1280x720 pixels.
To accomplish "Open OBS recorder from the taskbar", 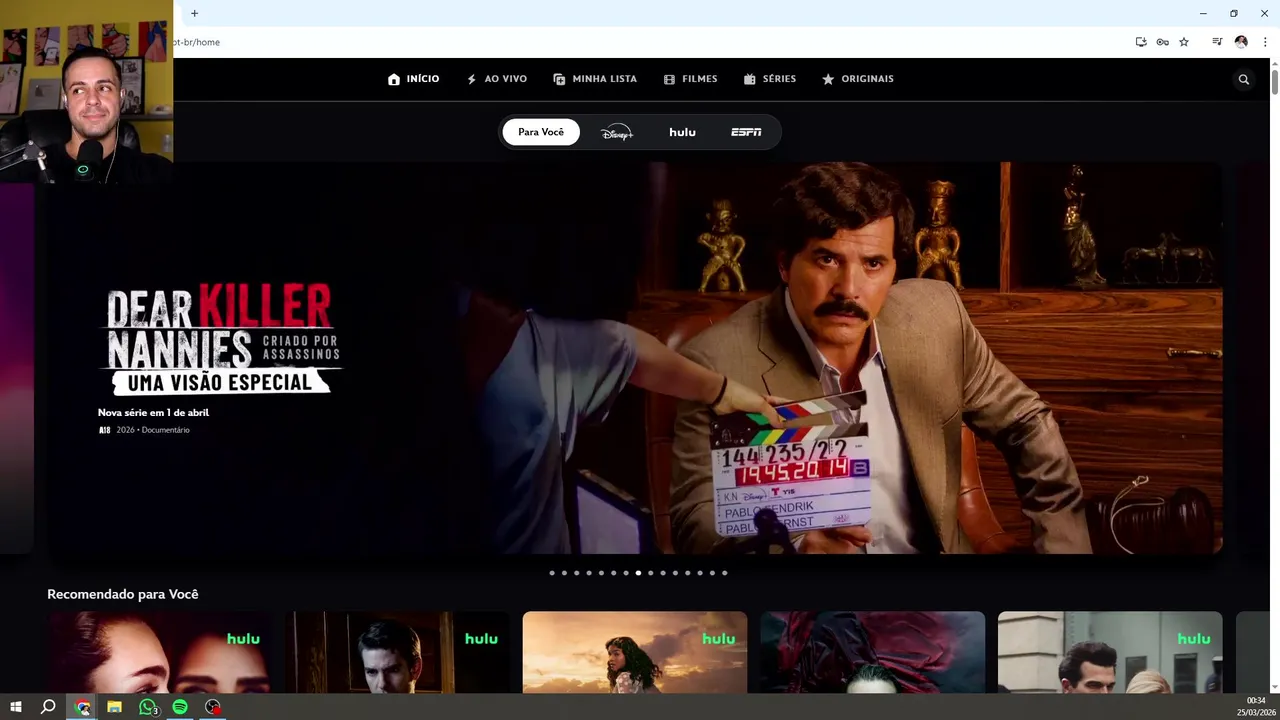I will 213,707.
